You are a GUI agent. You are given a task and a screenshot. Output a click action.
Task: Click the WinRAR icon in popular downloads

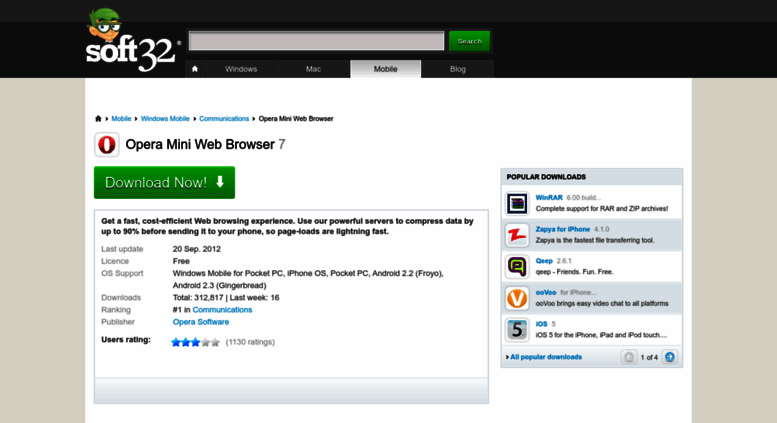click(517, 203)
